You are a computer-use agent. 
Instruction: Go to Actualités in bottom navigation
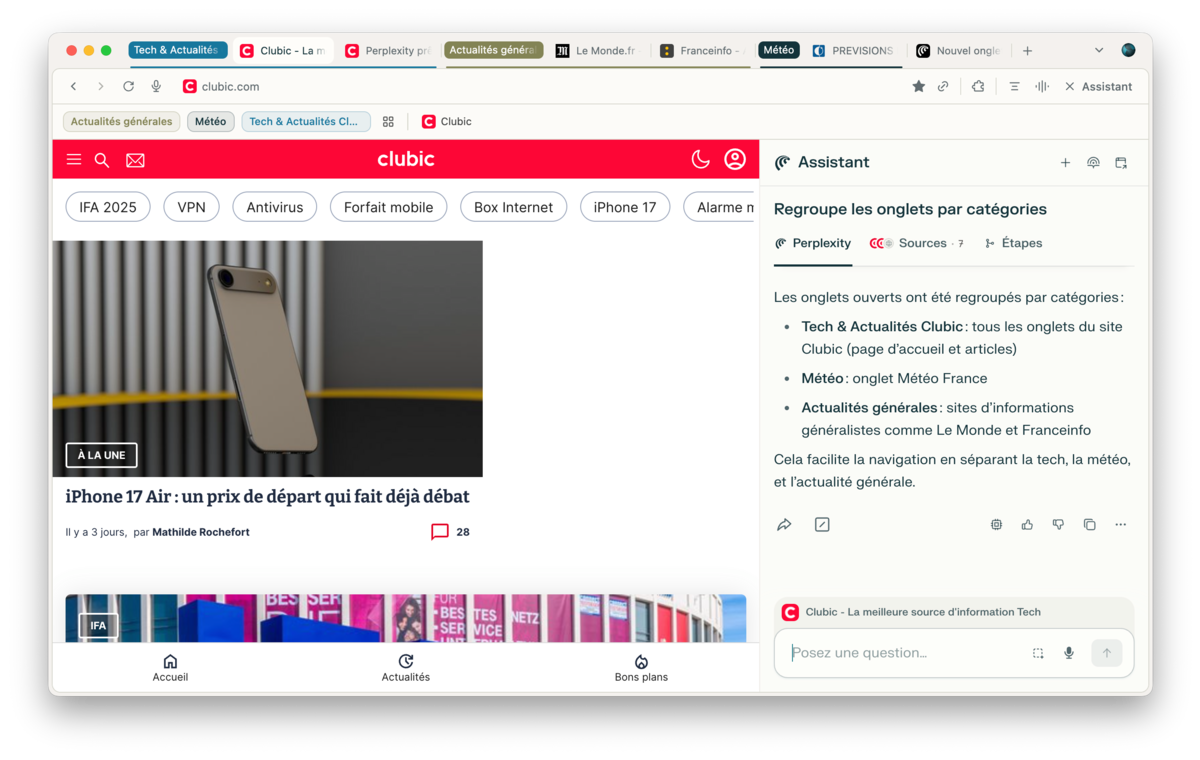point(405,668)
